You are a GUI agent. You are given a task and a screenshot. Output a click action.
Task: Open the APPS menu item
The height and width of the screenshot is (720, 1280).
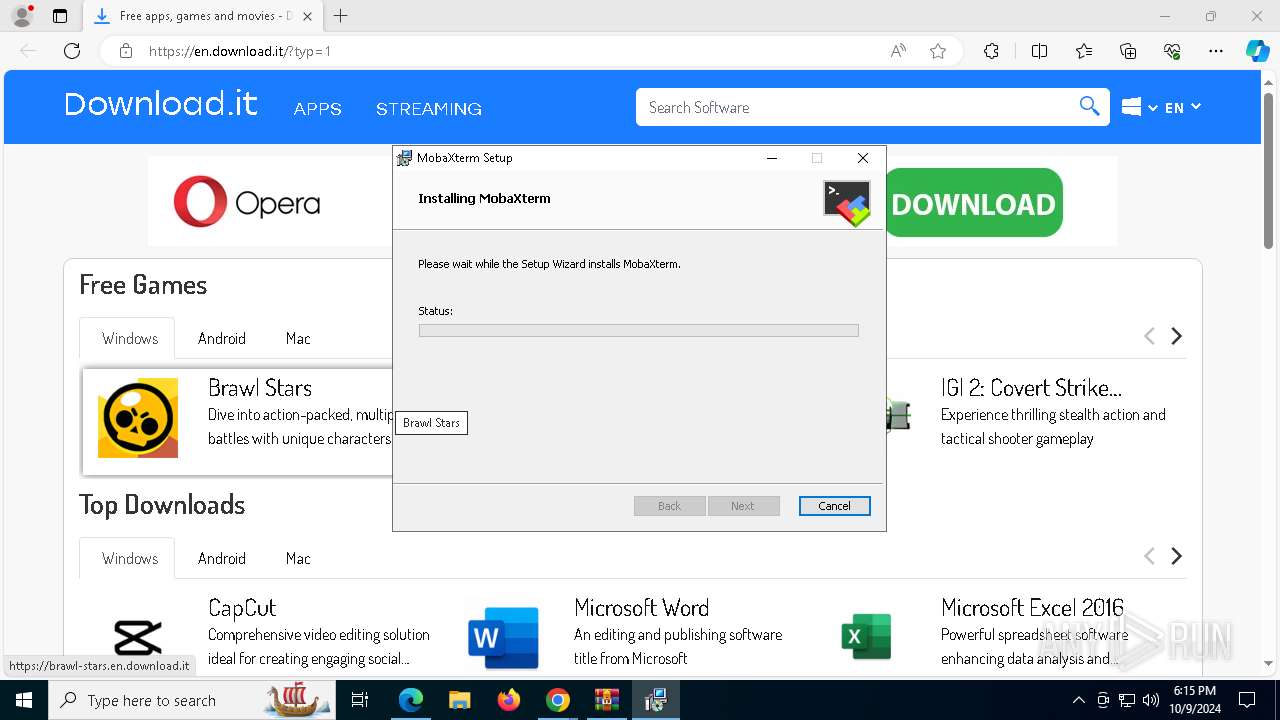point(318,109)
